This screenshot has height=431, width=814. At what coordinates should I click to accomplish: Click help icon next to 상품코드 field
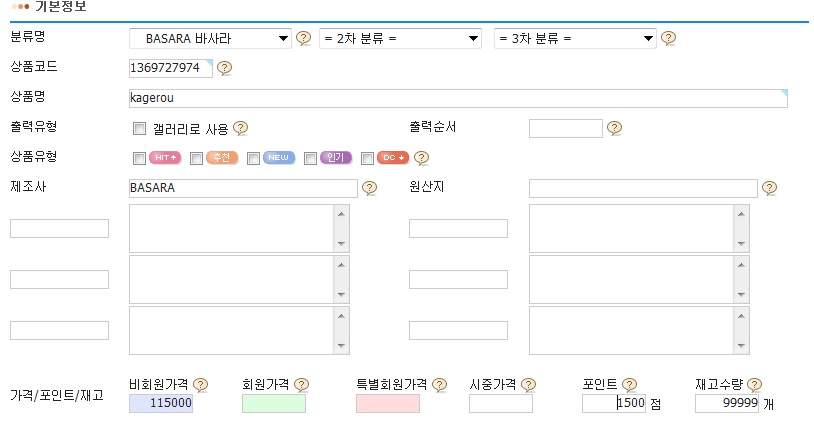coord(224,69)
